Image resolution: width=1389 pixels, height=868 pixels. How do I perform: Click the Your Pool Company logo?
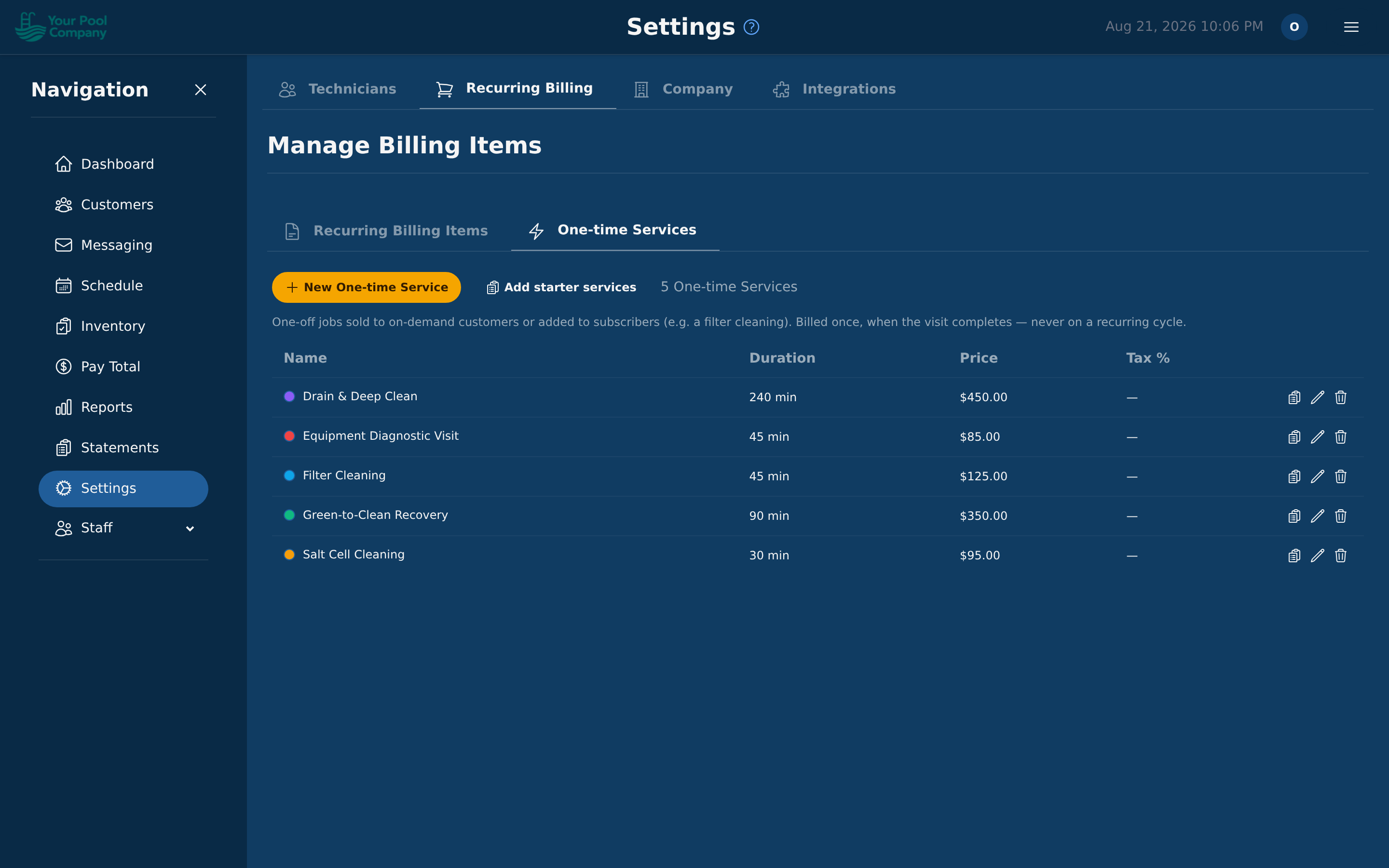61,27
